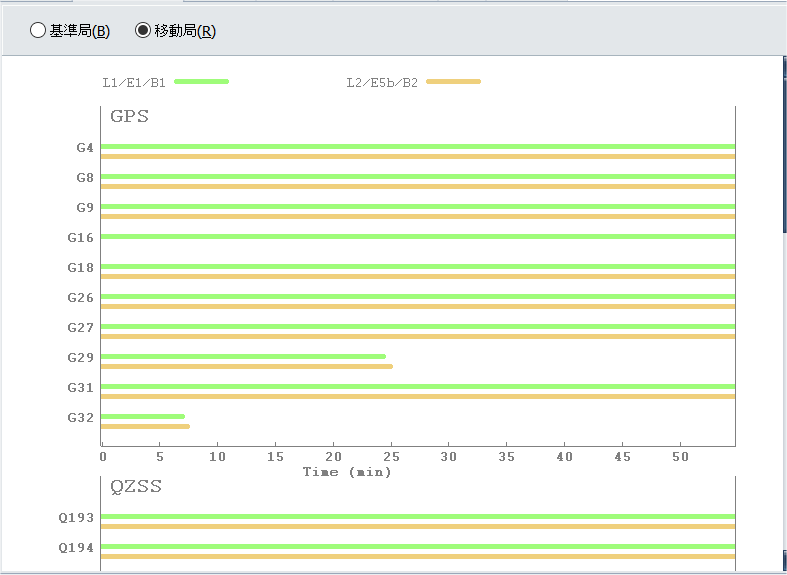Viewport: 787px width, 575px height.
Task: Click the Q194 satellite label
Action: (76, 548)
